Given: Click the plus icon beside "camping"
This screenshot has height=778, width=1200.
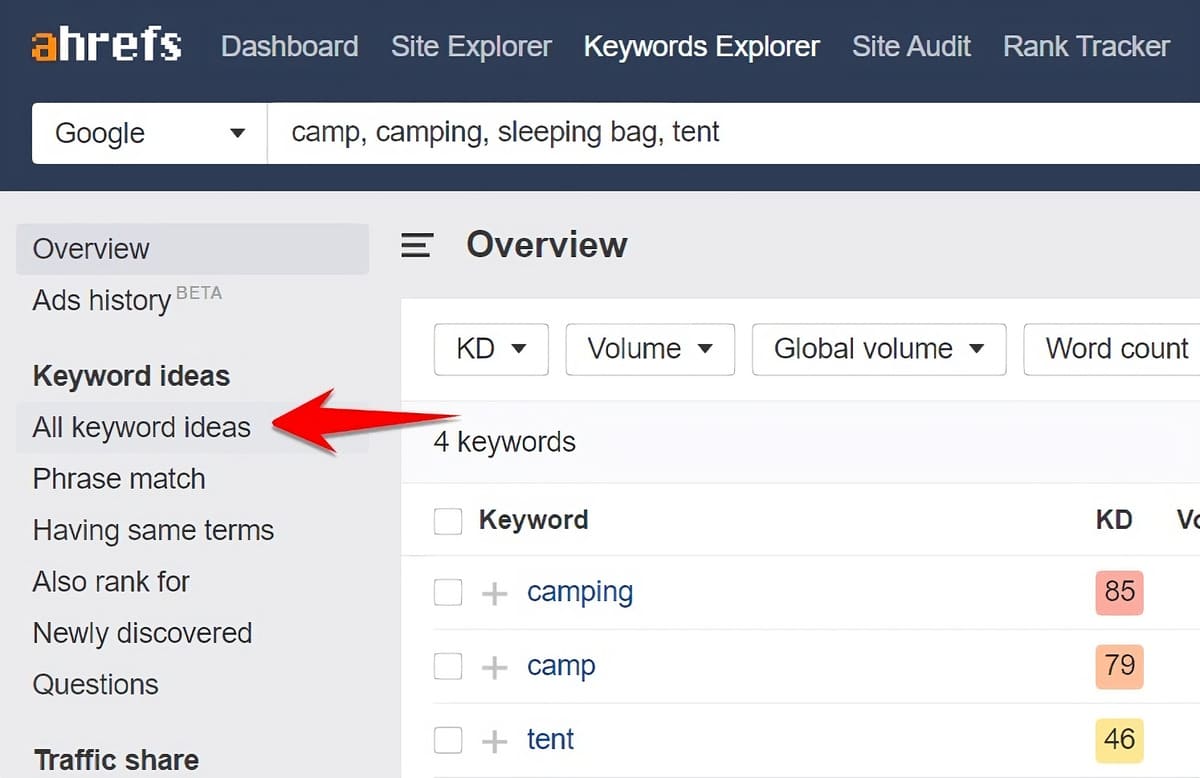Looking at the screenshot, I should [x=494, y=592].
